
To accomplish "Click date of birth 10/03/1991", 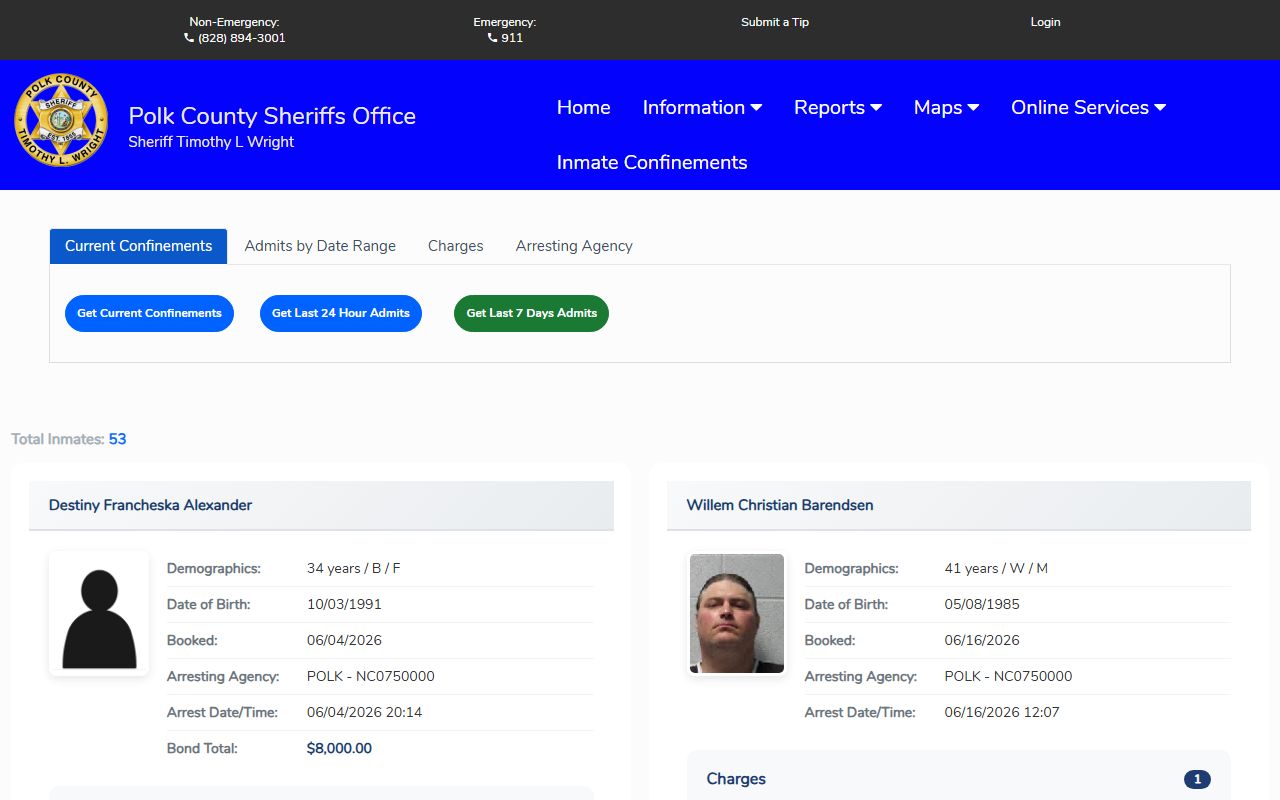I will click(344, 604).
